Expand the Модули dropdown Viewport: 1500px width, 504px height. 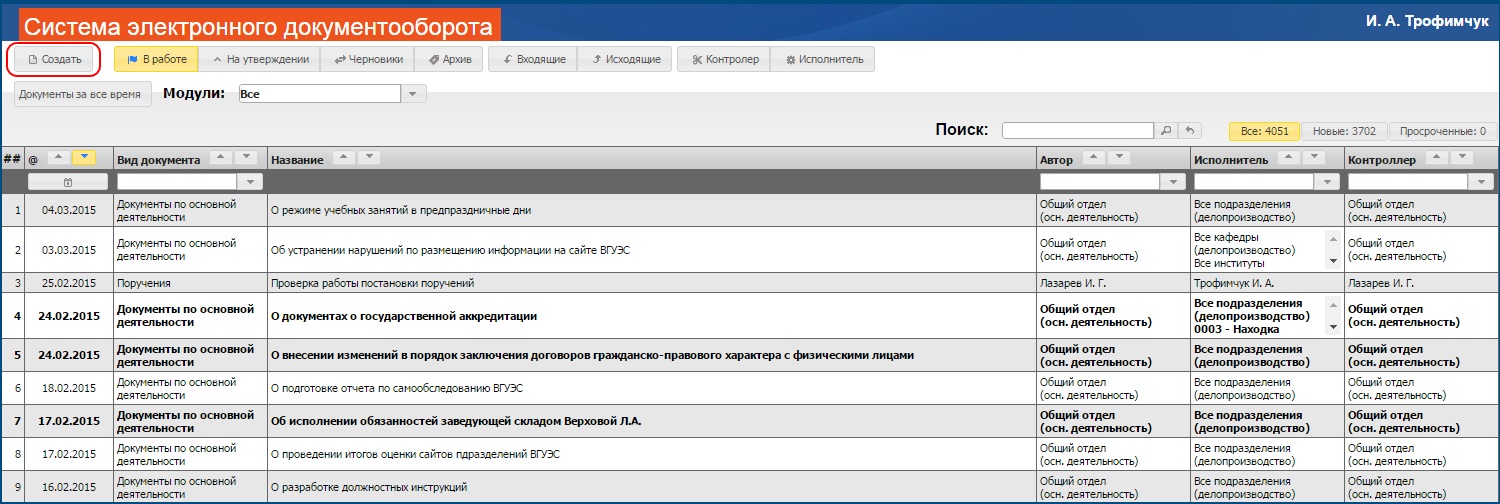(x=414, y=94)
